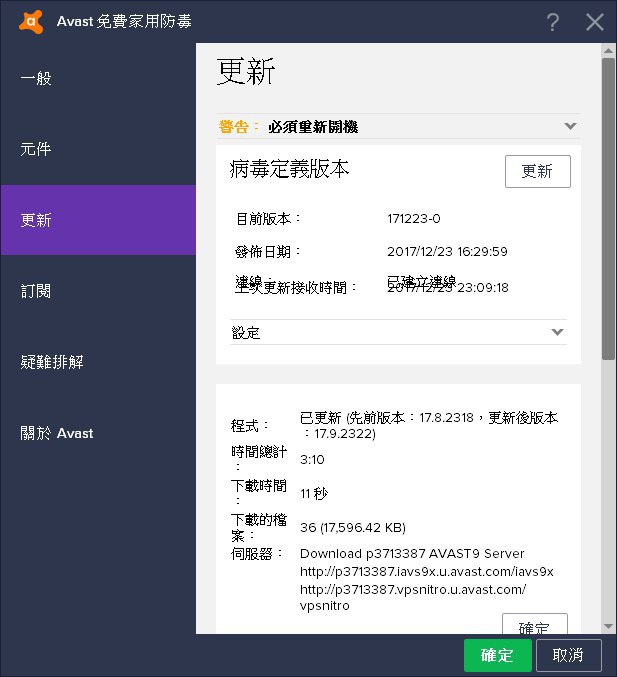Screen dimensions: 617x677
Task: Switch to the 元件 tab
Action: (36, 149)
